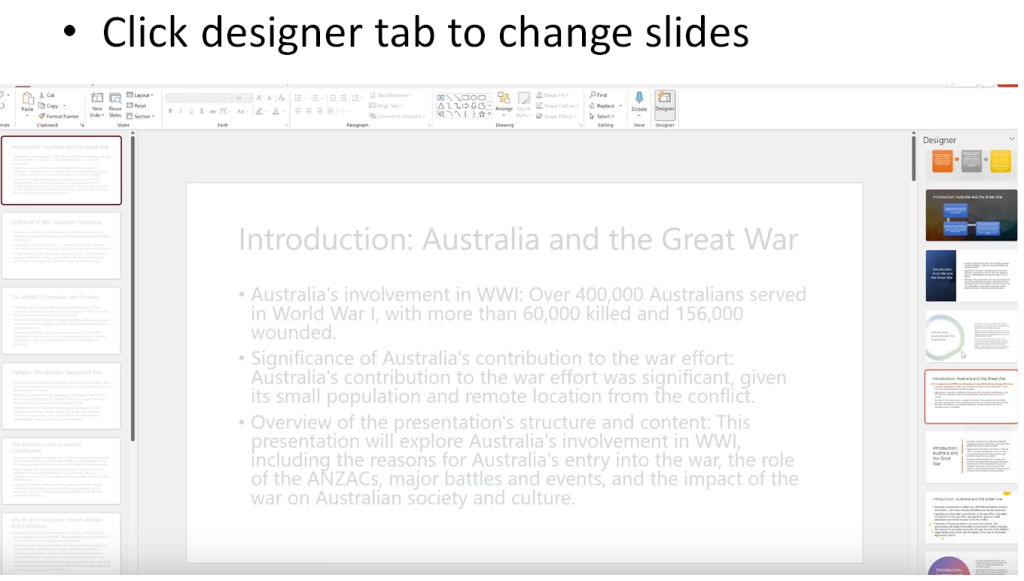
Task: Open Shape Outline color options
Action: tap(556, 106)
